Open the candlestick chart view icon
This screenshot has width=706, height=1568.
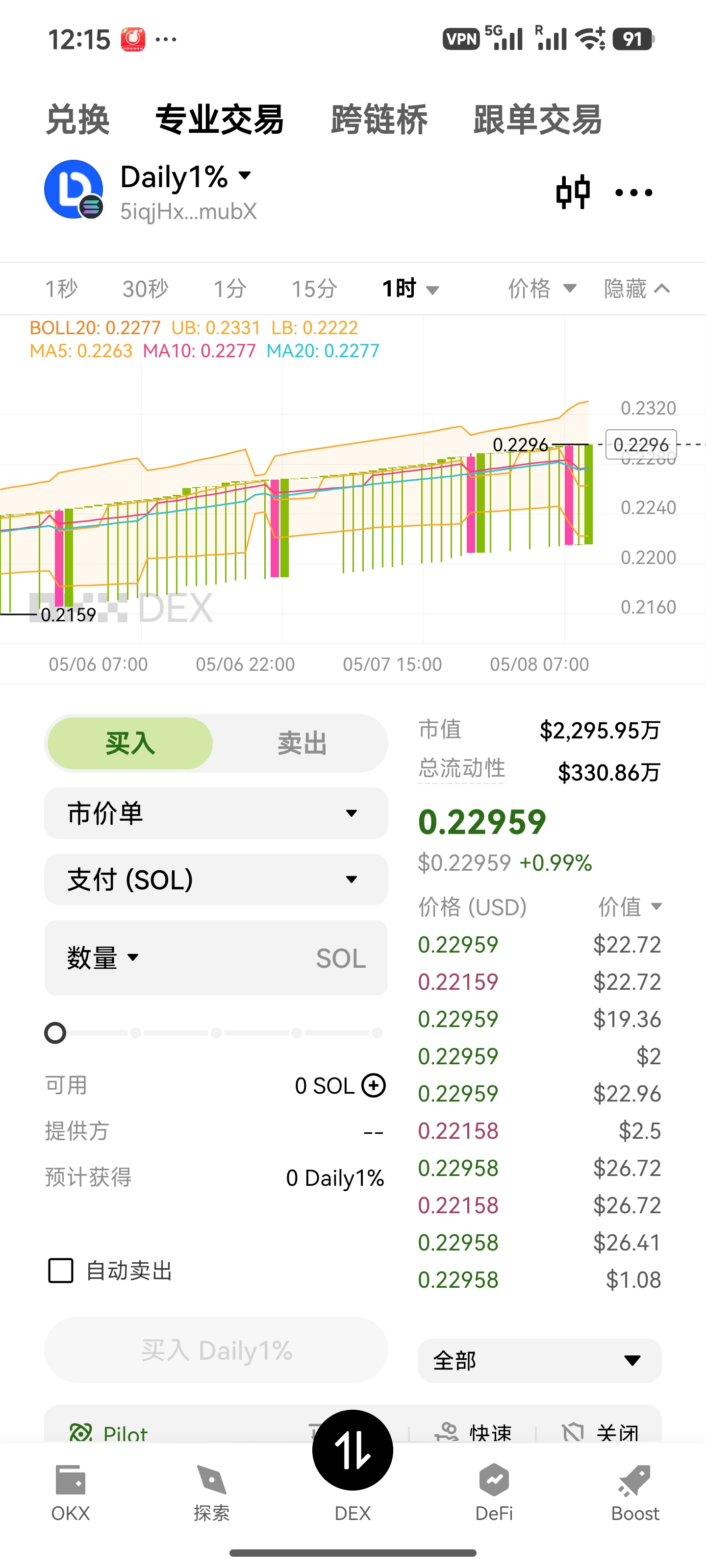click(573, 193)
